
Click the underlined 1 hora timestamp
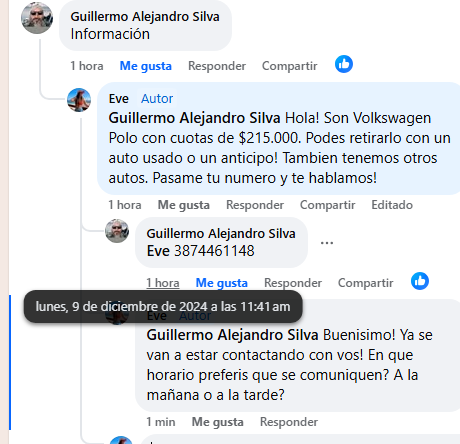tap(163, 283)
